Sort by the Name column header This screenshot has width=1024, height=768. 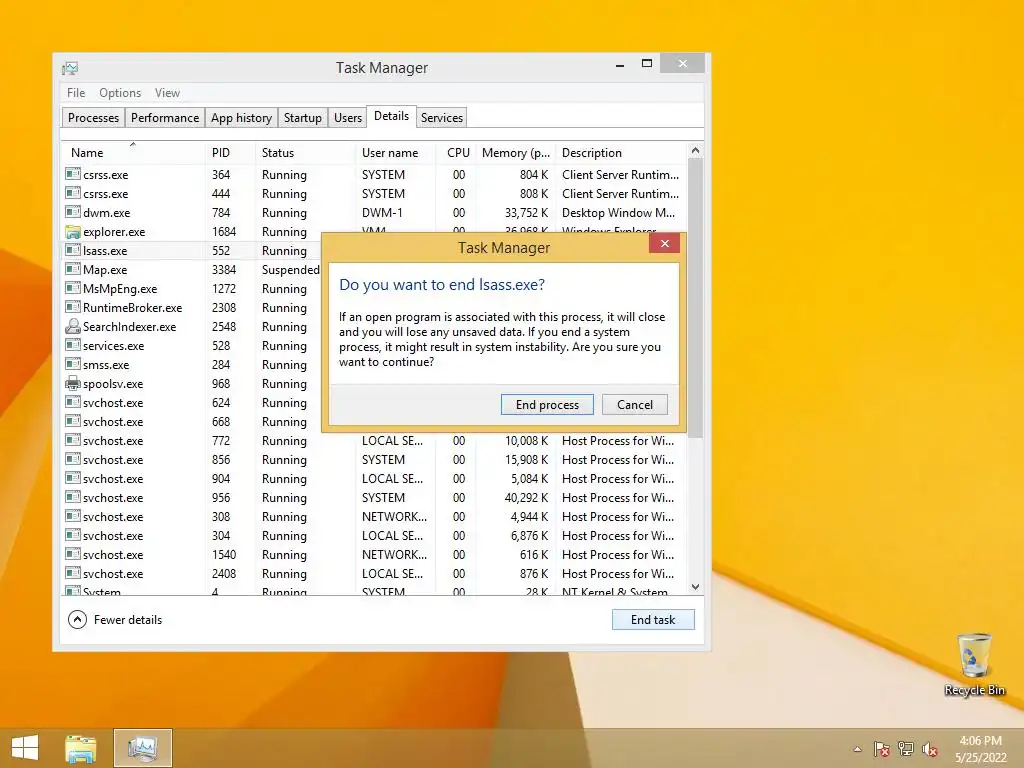click(133, 153)
